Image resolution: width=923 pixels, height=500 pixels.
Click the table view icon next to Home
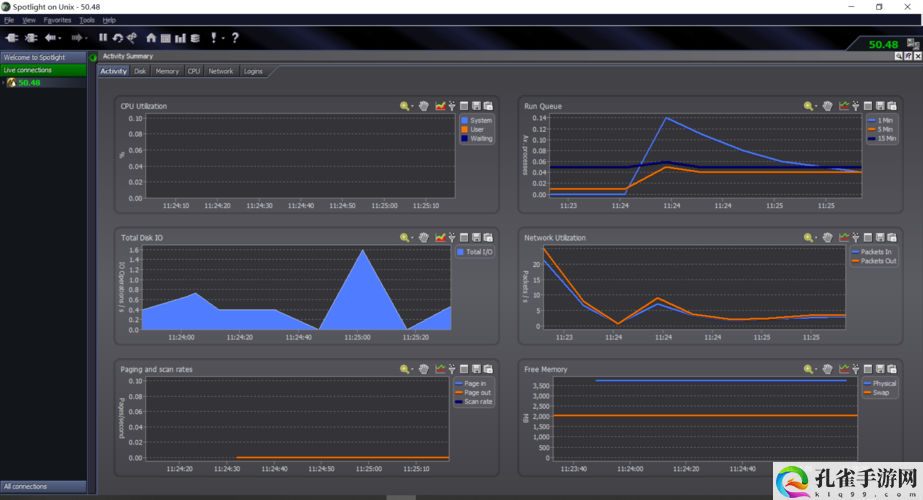(x=165, y=38)
